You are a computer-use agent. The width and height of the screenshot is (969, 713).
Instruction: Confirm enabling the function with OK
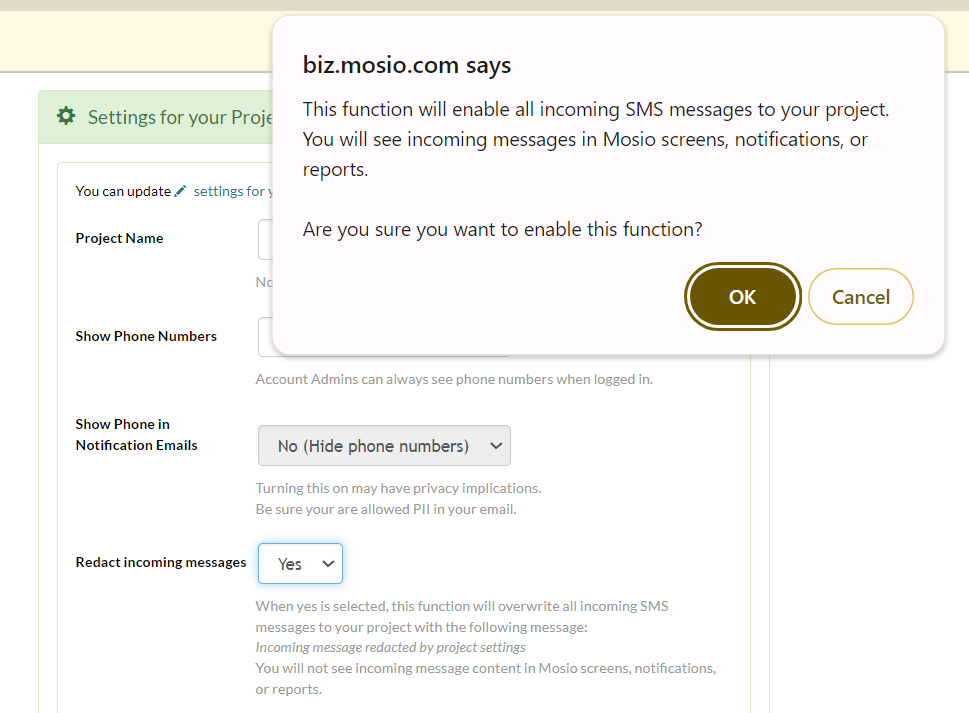(742, 296)
